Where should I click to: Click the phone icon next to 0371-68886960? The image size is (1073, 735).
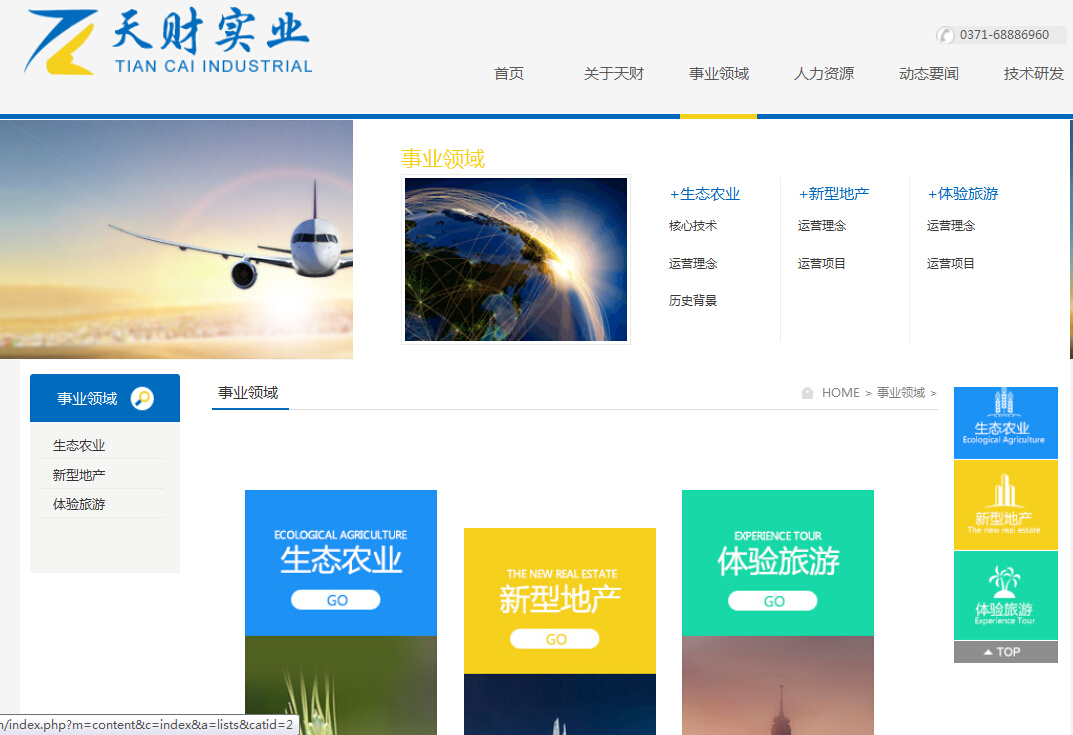coord(945,35)
